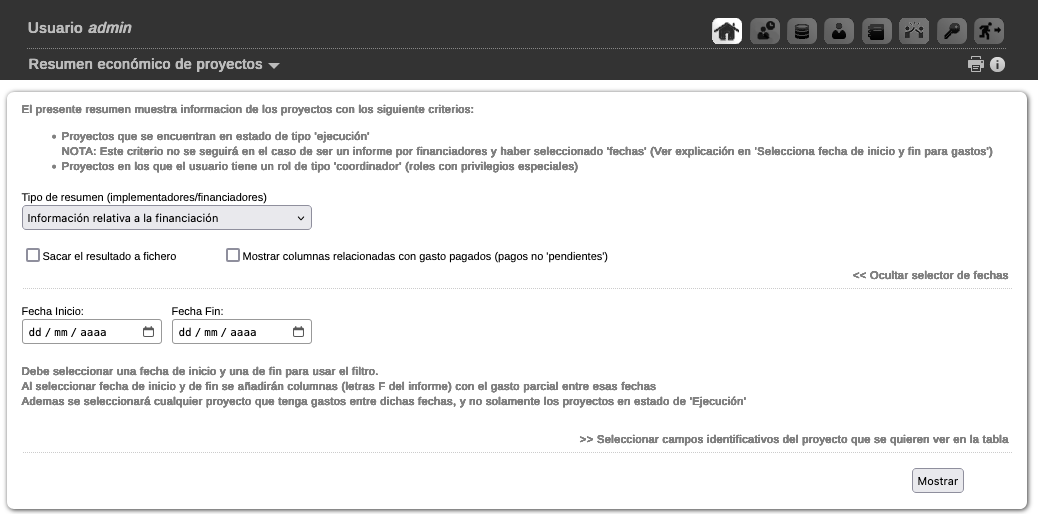Open the user-with-clock icon
The width and height of the screenshot is (1038, 514).
point(765,31)
